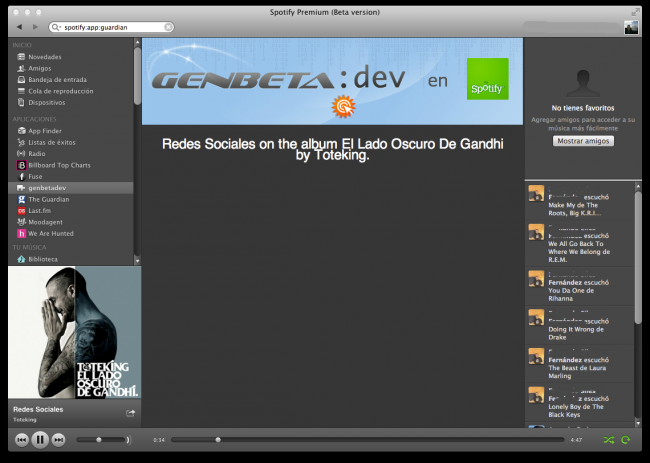Open feed item We All Go Back To Where We Belong

pos(580,244)
